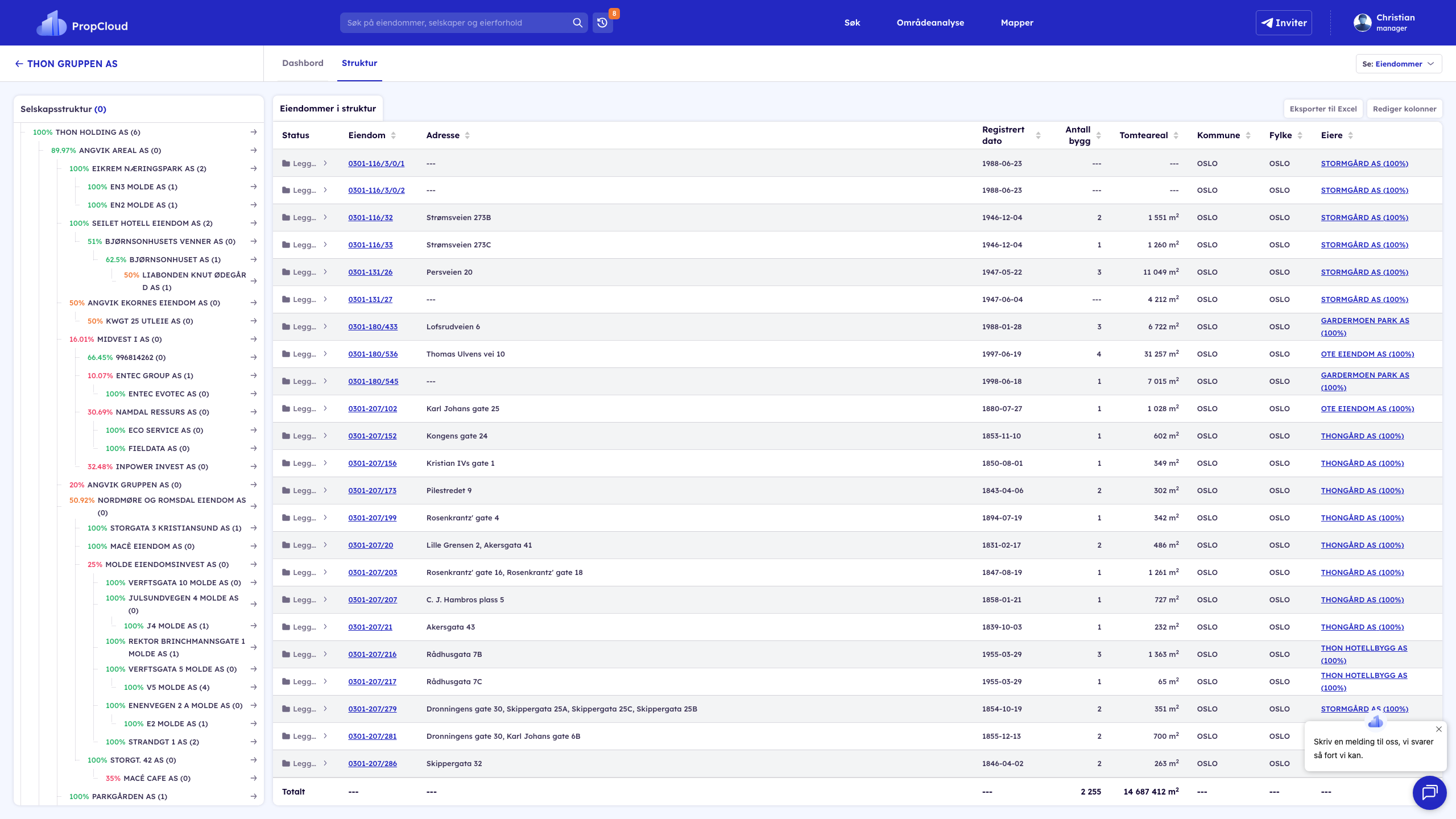Viewport: 1456px width, 819px height.
Task: Expand status chevron for 0301-116/3/0/1
Action: [x=325, y=163]
